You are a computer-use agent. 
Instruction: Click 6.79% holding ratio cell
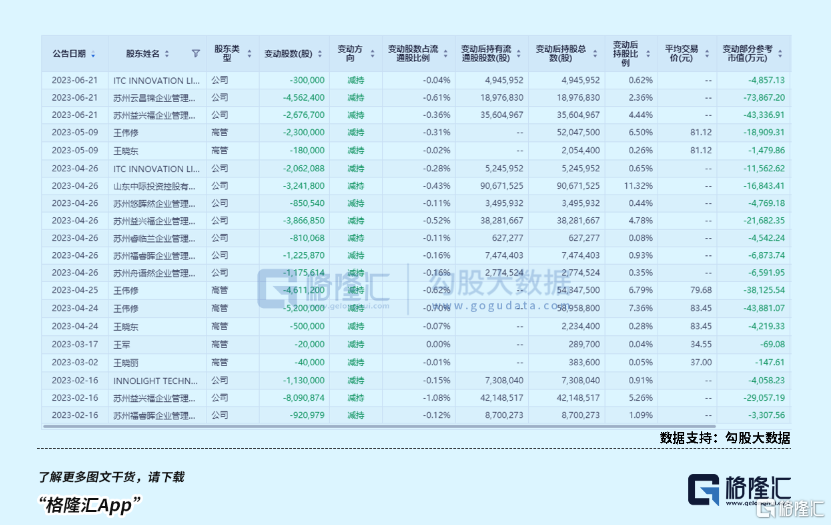tap(640, 290)
